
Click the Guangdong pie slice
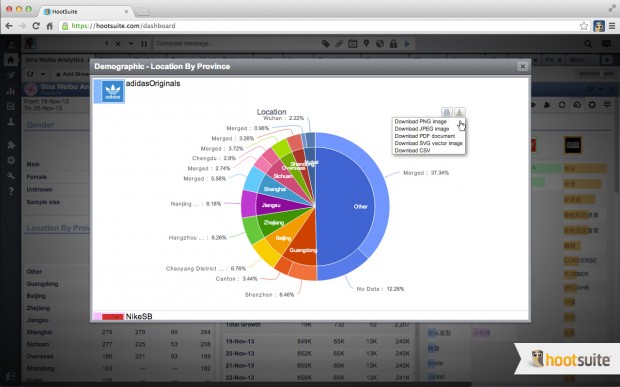[x=304, y=244]
